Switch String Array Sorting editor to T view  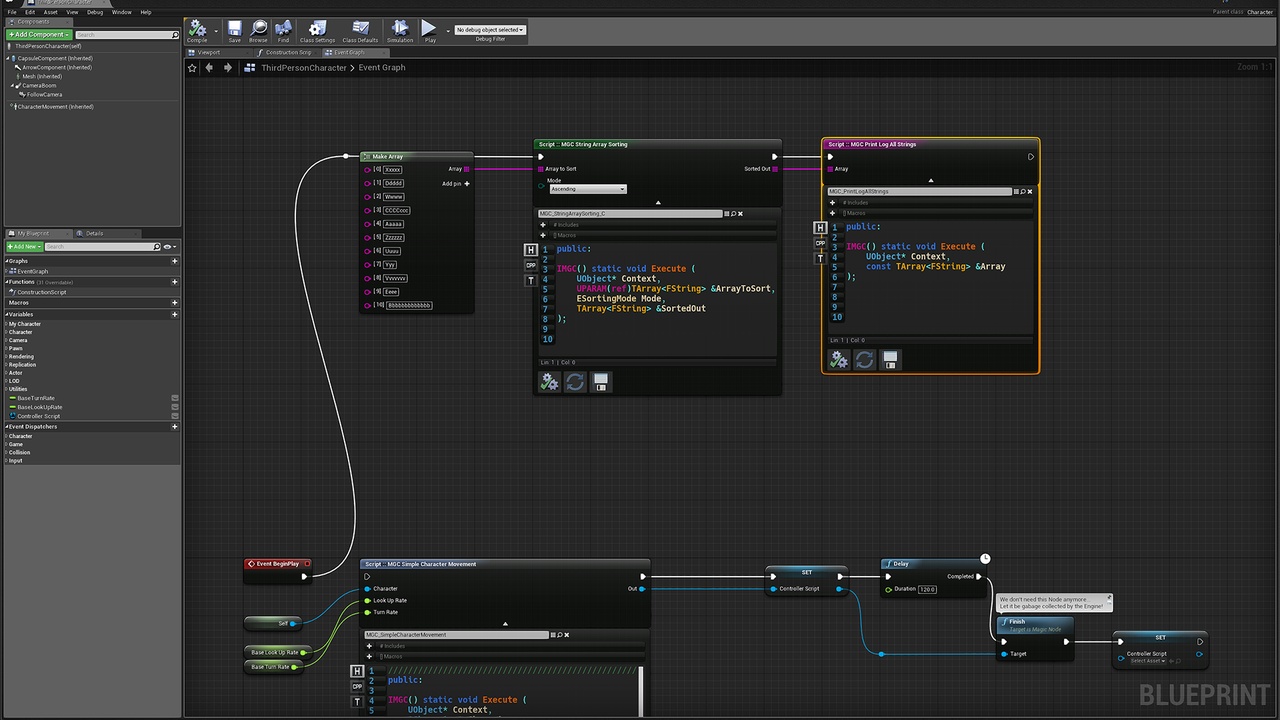(x=531, y=281)
